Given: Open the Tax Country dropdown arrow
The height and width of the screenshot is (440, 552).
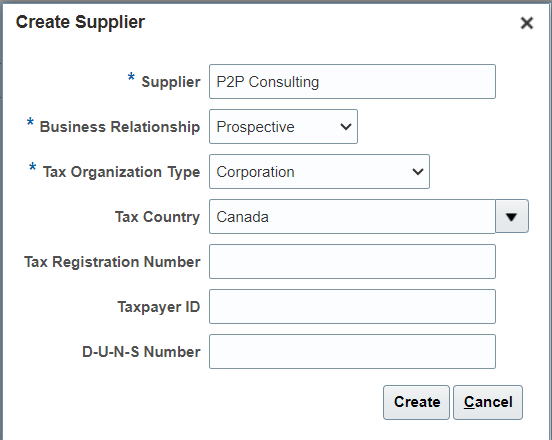Looking at the screenshot, I should point(512,216).
